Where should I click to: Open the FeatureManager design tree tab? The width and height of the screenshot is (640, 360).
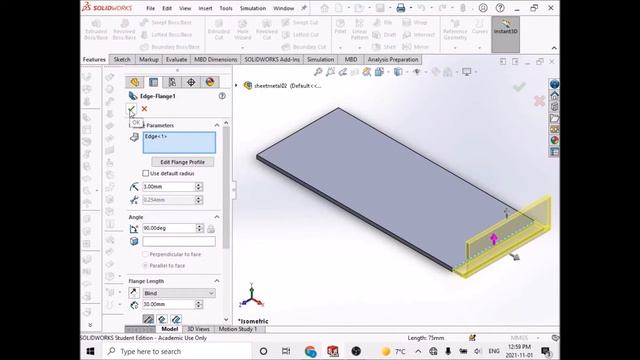135,82
